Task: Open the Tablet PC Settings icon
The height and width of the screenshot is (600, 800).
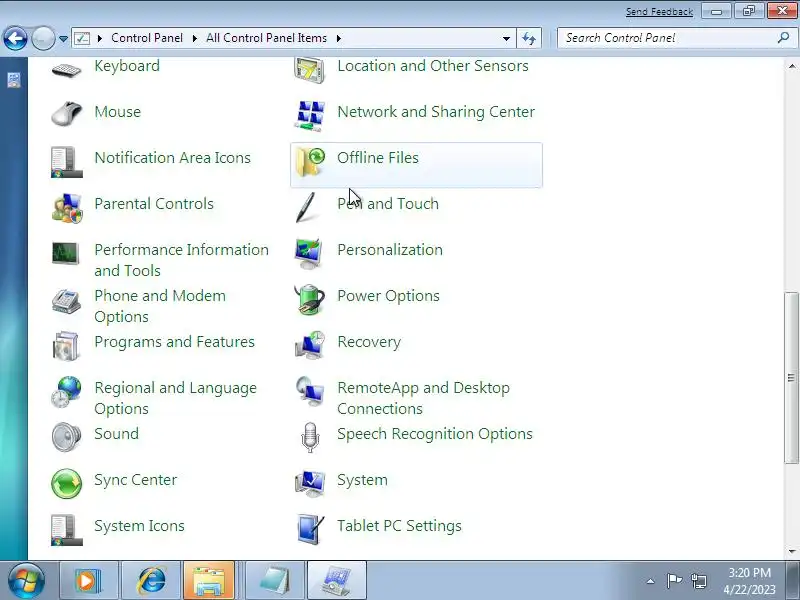Action: [310, 529]
